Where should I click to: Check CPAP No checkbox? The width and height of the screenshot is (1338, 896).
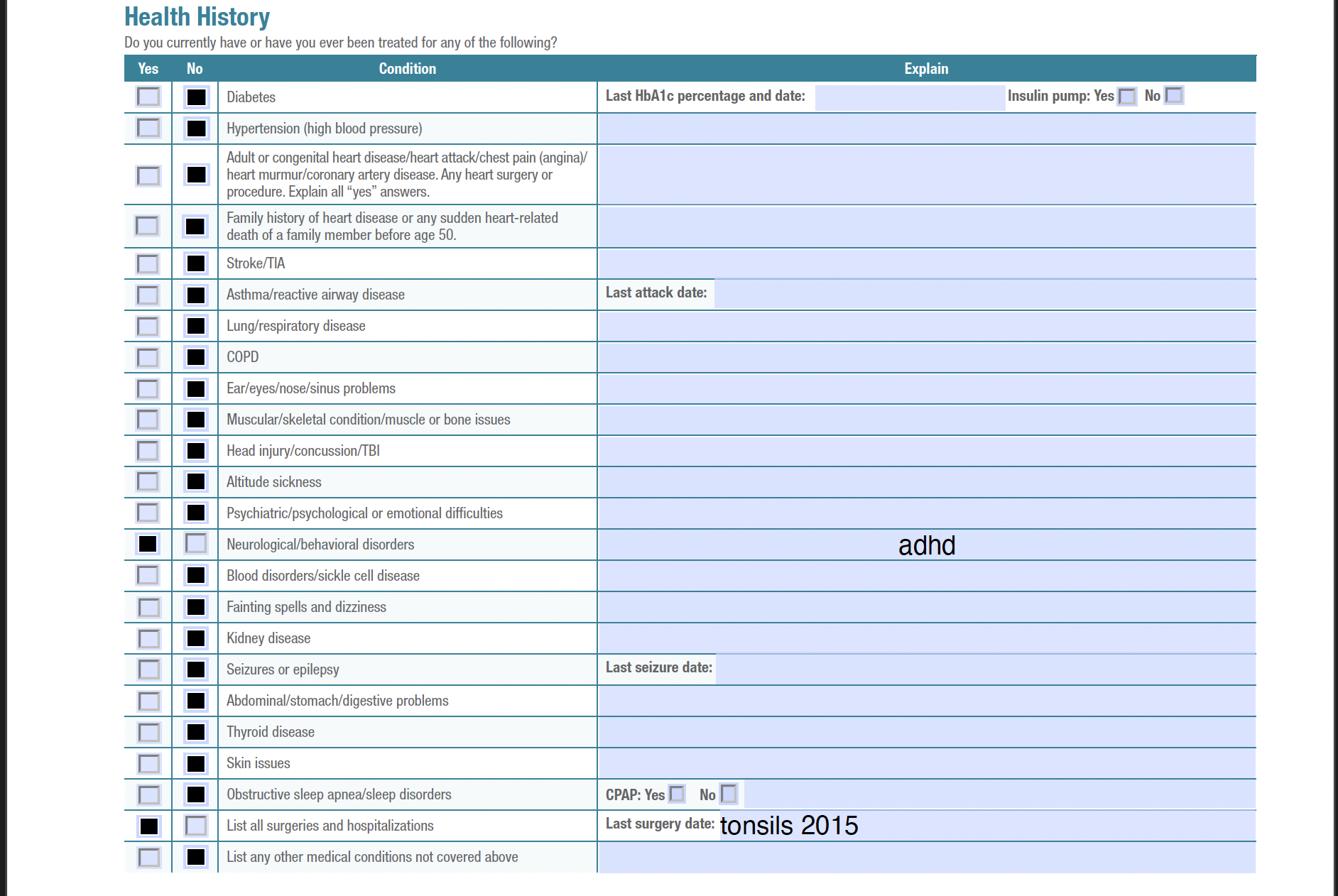click(729, 794)
